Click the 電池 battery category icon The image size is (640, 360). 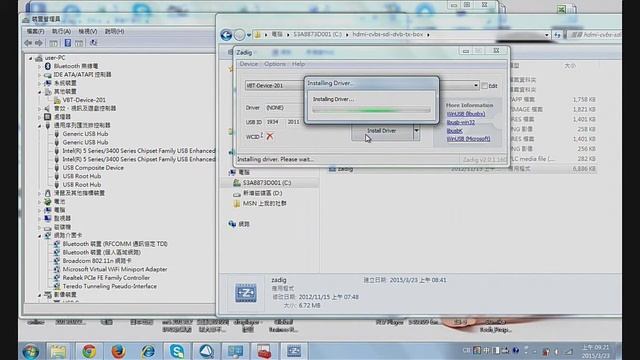(x=48, y=202)
